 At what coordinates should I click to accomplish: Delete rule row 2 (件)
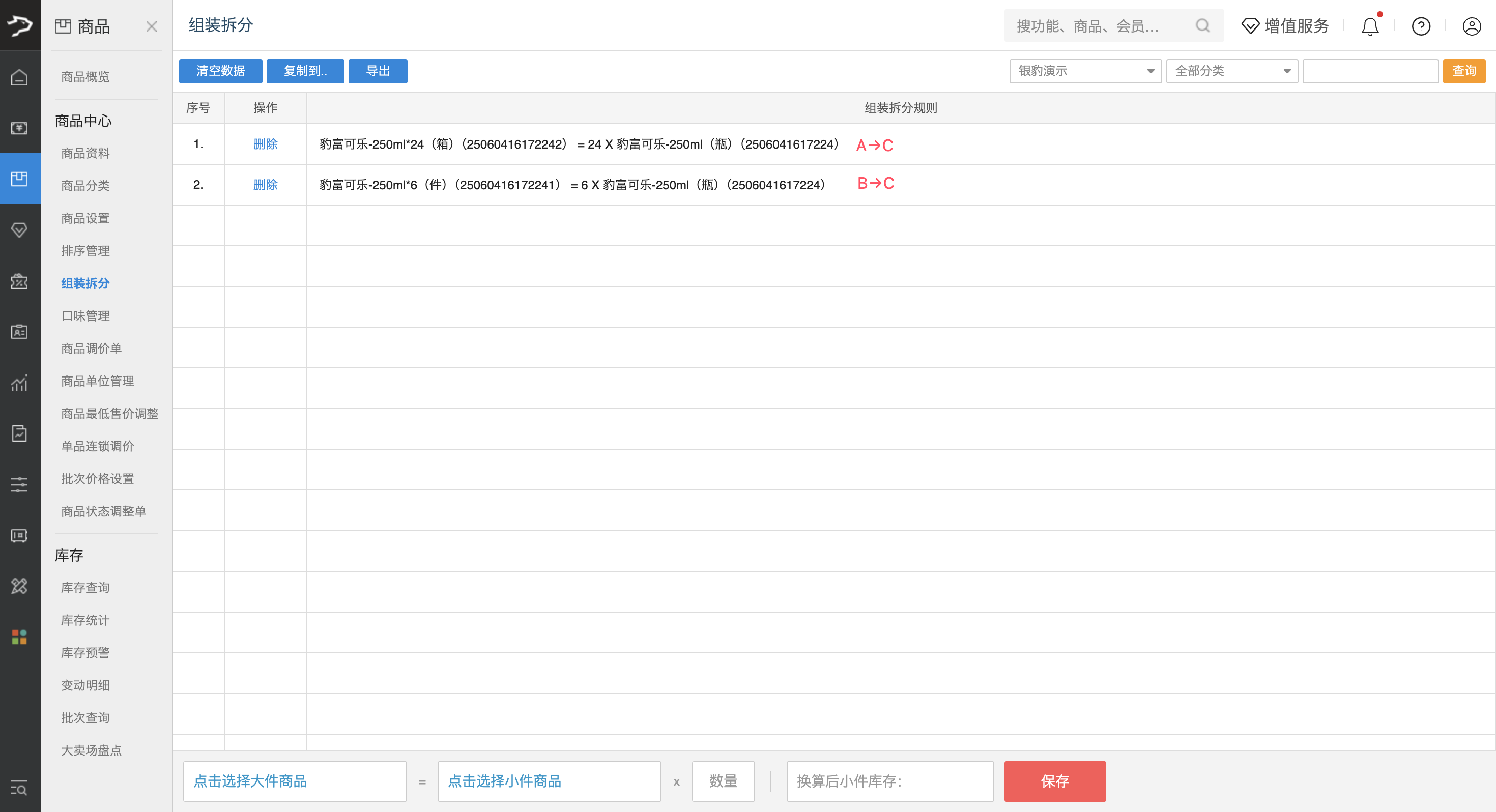tap(266, 185)
